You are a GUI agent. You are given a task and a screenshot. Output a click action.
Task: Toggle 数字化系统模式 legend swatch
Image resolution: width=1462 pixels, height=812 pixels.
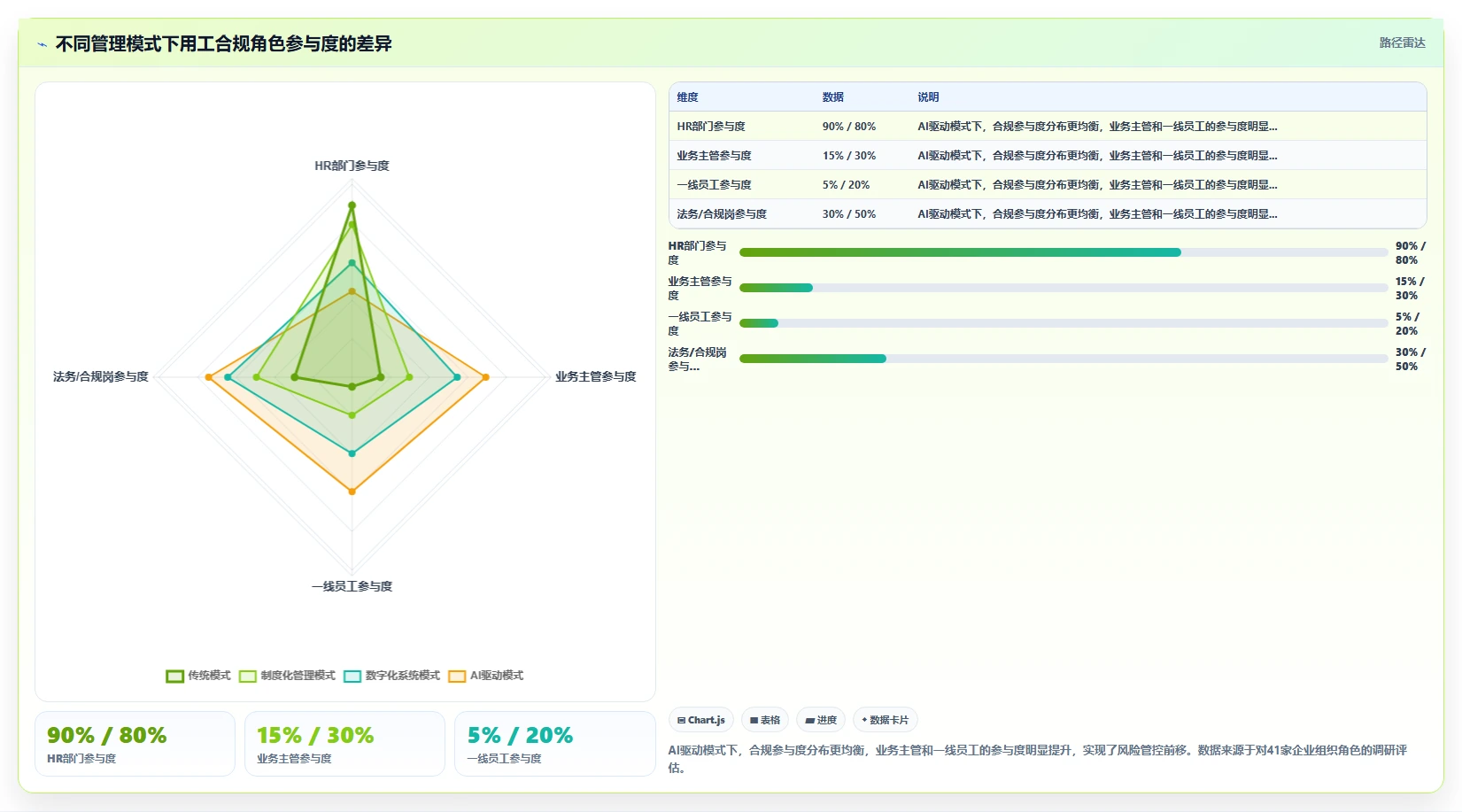[x=352, y=677]
